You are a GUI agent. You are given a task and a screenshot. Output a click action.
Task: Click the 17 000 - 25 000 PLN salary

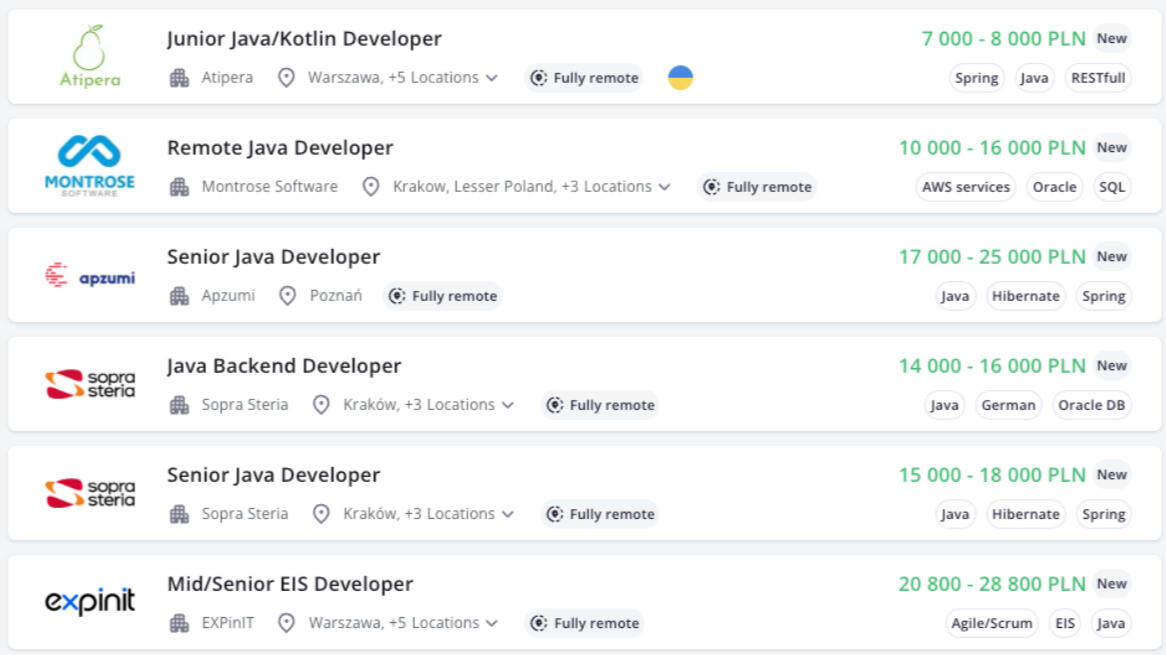tap(991, 257)
